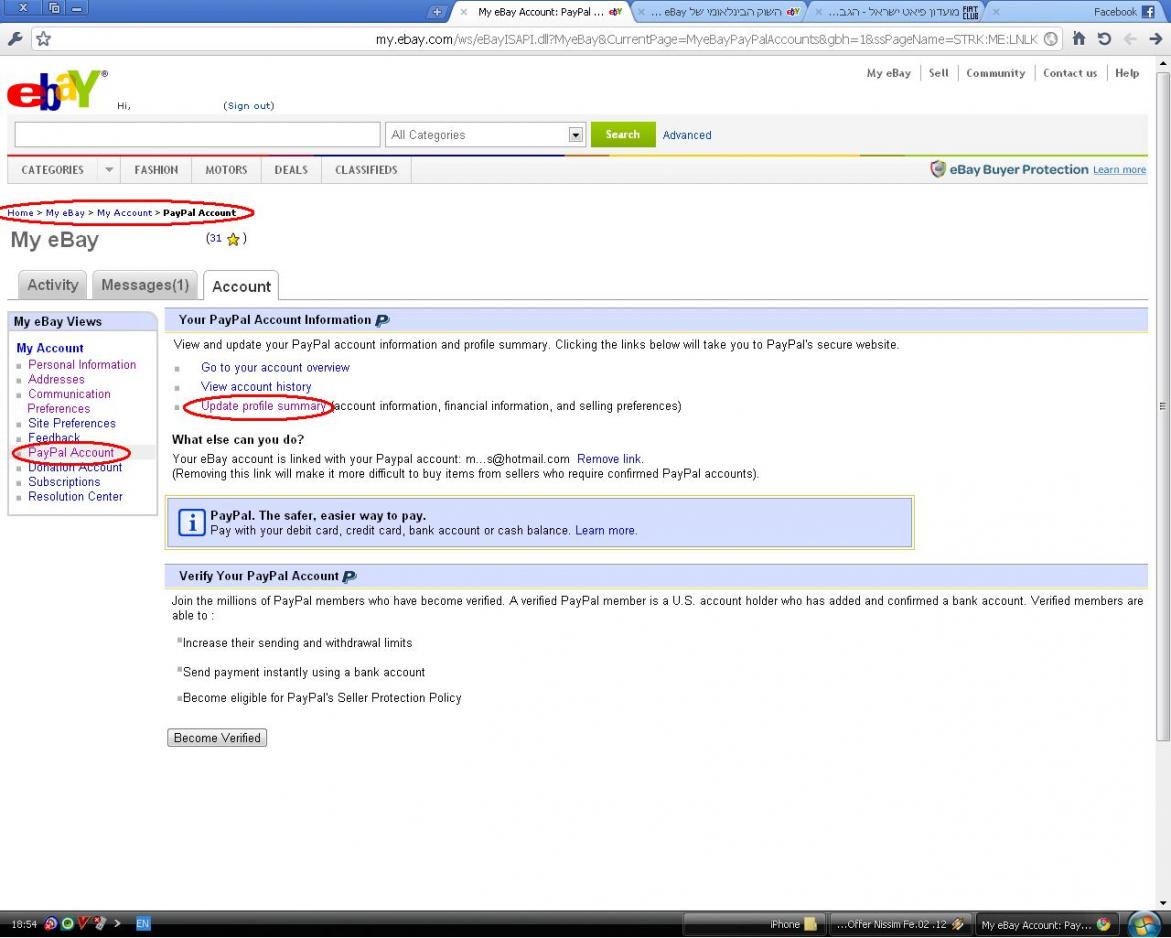Open the Windows Start button
Viewport: 1171px width, 938px height.
click(1144, 924)
